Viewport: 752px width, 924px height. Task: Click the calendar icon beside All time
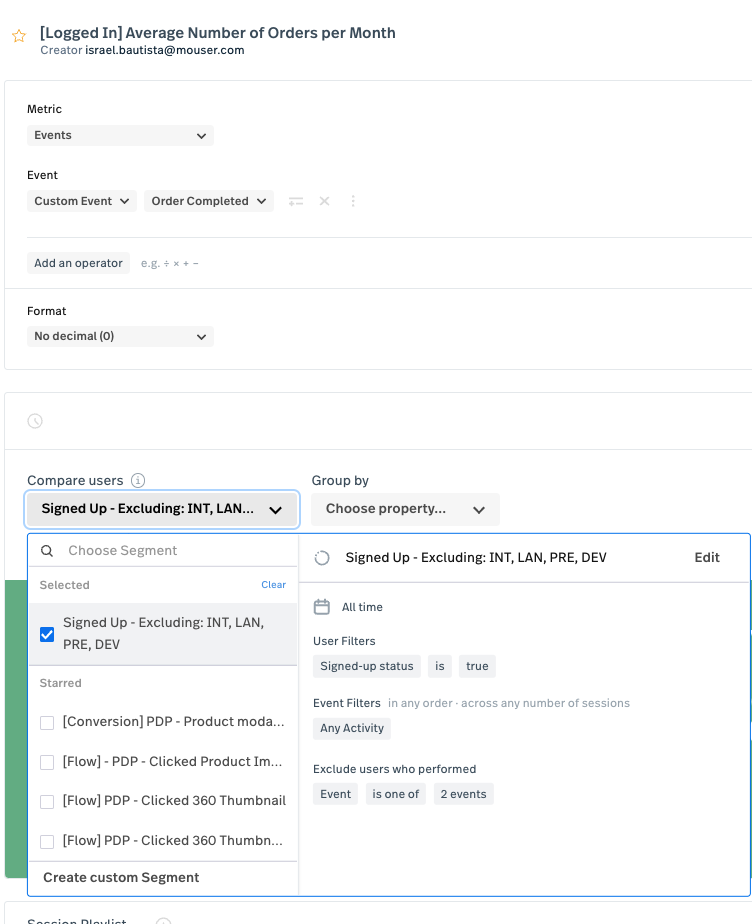pos(322,607)
